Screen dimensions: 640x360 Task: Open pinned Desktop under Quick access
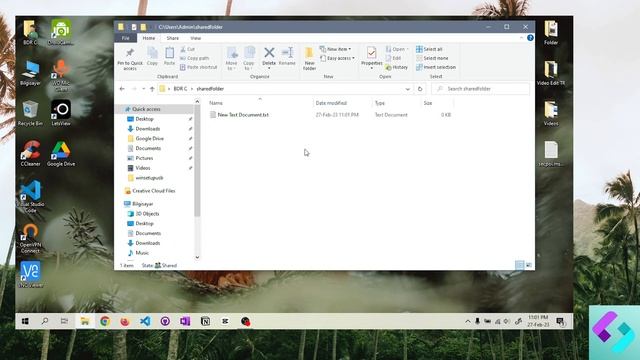144,119
